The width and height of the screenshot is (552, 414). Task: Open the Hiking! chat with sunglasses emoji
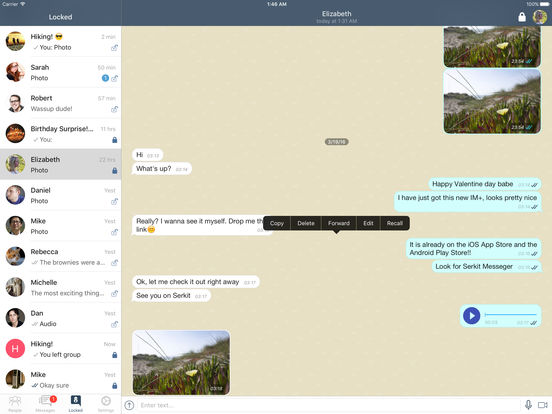pos(61,42)
